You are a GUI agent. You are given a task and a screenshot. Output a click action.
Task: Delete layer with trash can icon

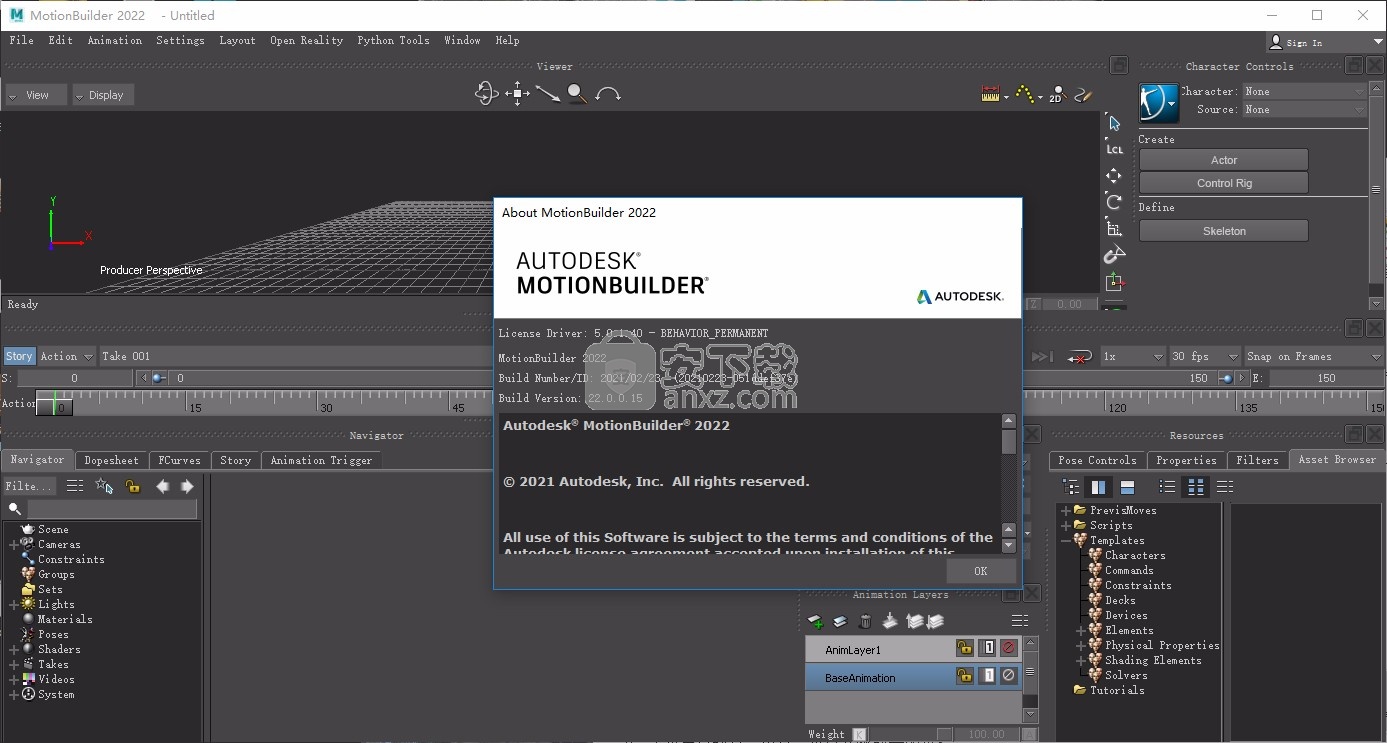[x=865, y=622]
